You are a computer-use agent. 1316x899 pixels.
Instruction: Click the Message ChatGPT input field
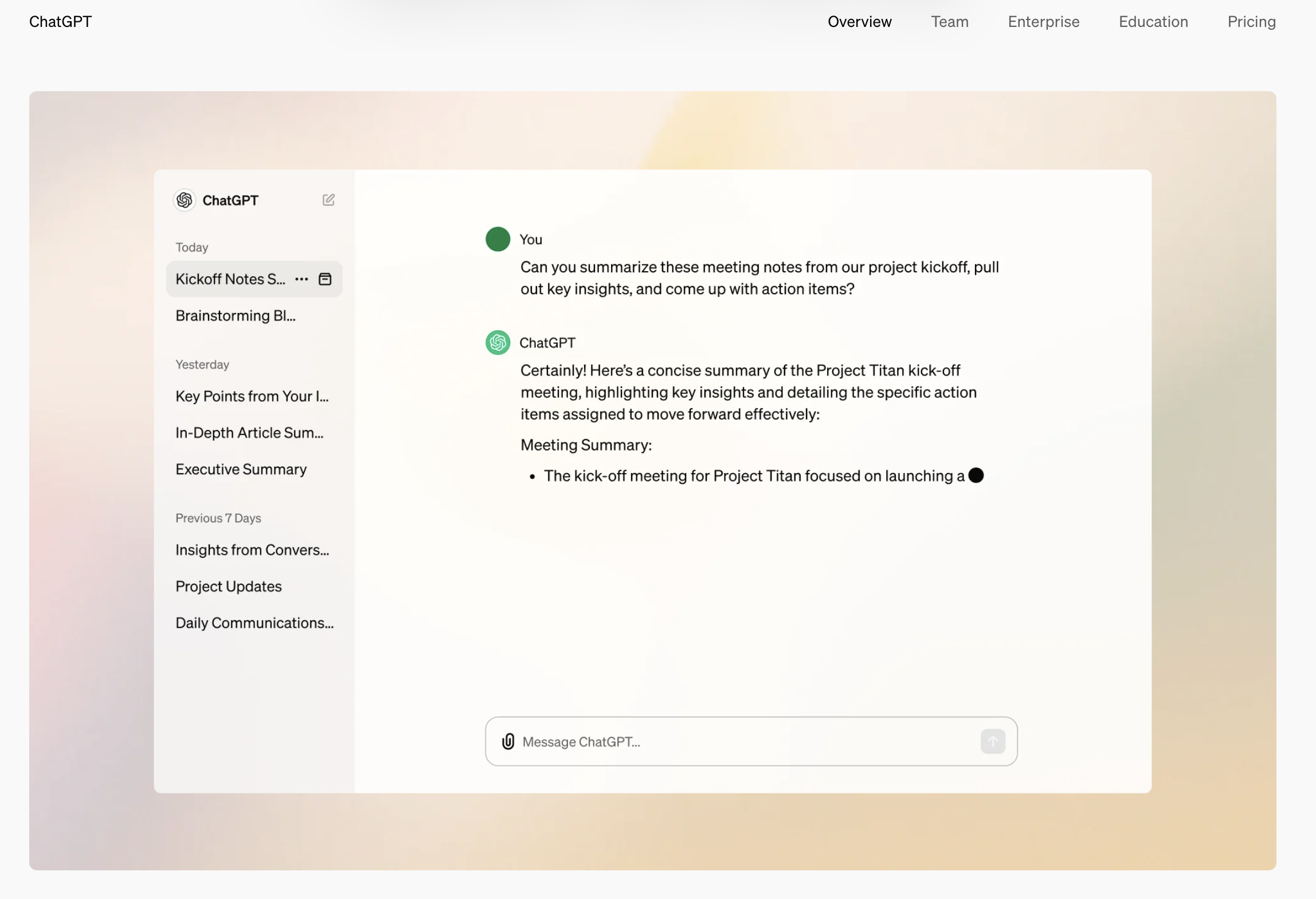(751, 741)
